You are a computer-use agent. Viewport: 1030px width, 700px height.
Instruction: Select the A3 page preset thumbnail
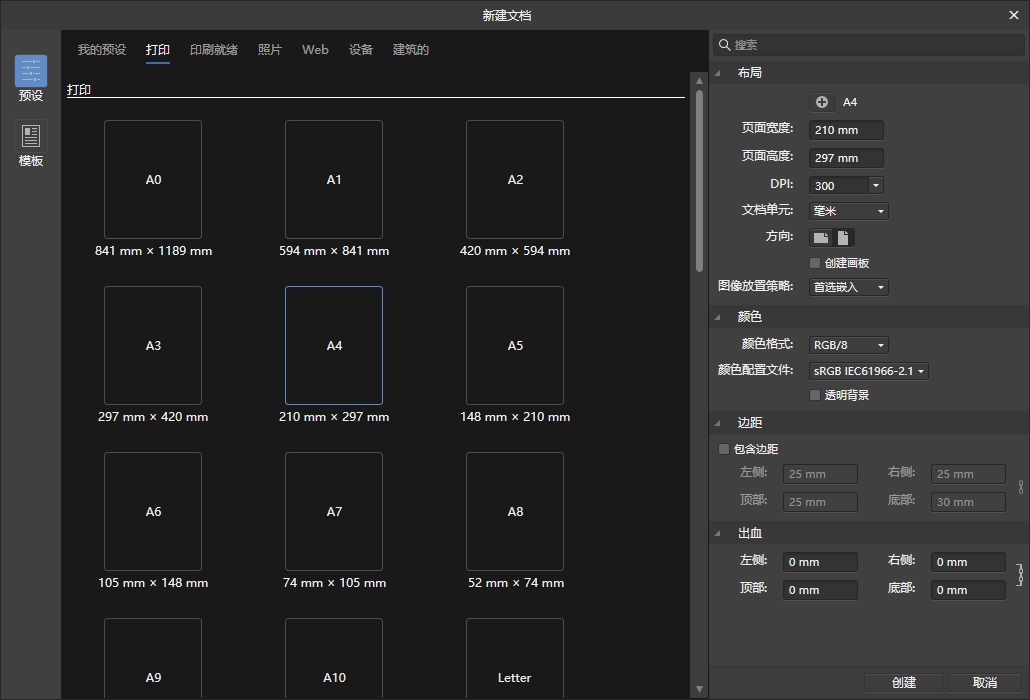(153, 346)
